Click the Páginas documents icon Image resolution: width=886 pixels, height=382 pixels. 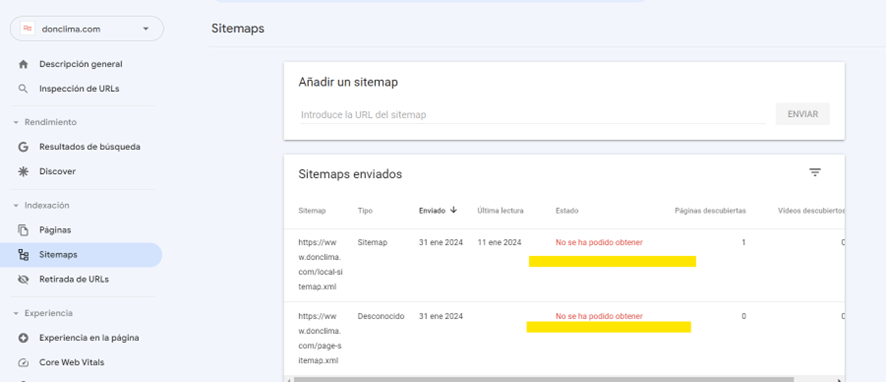[x=23, y=230]
